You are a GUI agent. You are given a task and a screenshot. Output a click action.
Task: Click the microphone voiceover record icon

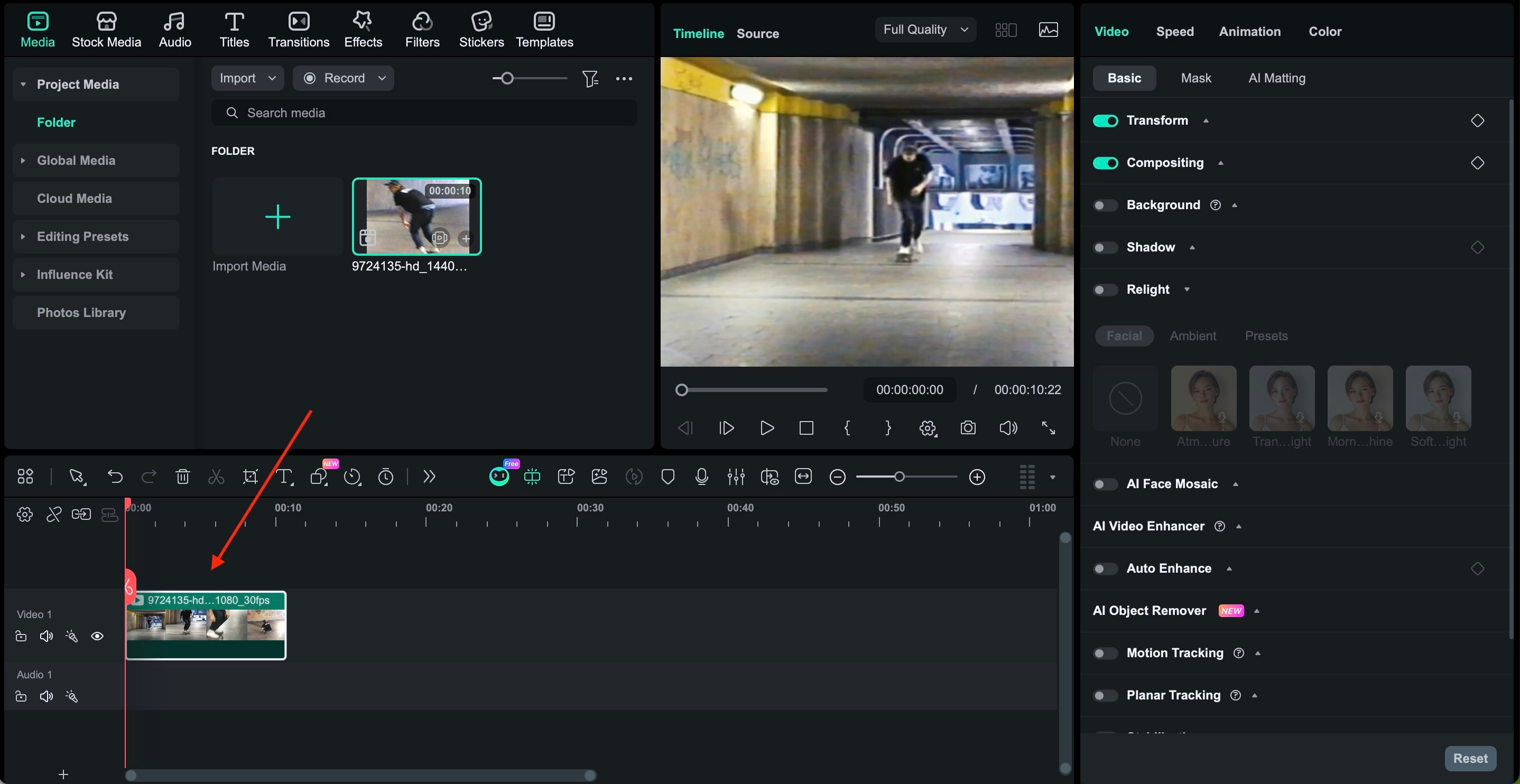[701, 477]
